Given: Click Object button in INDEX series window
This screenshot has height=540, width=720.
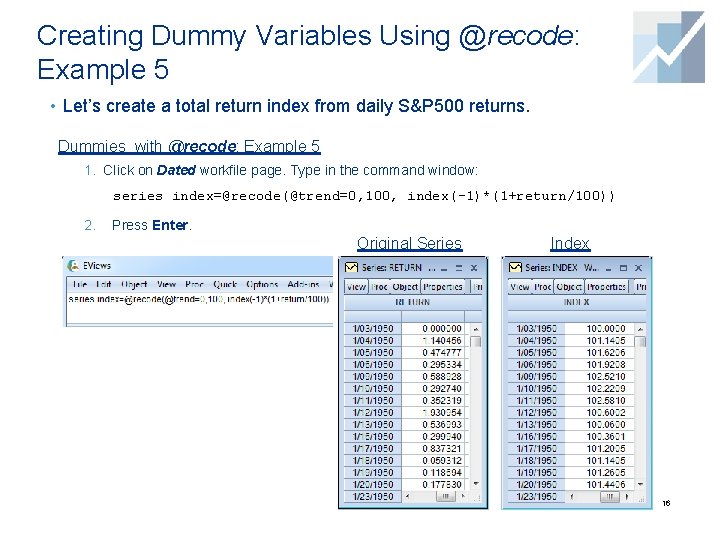Looking at the screenshot, I should [569, 287].
